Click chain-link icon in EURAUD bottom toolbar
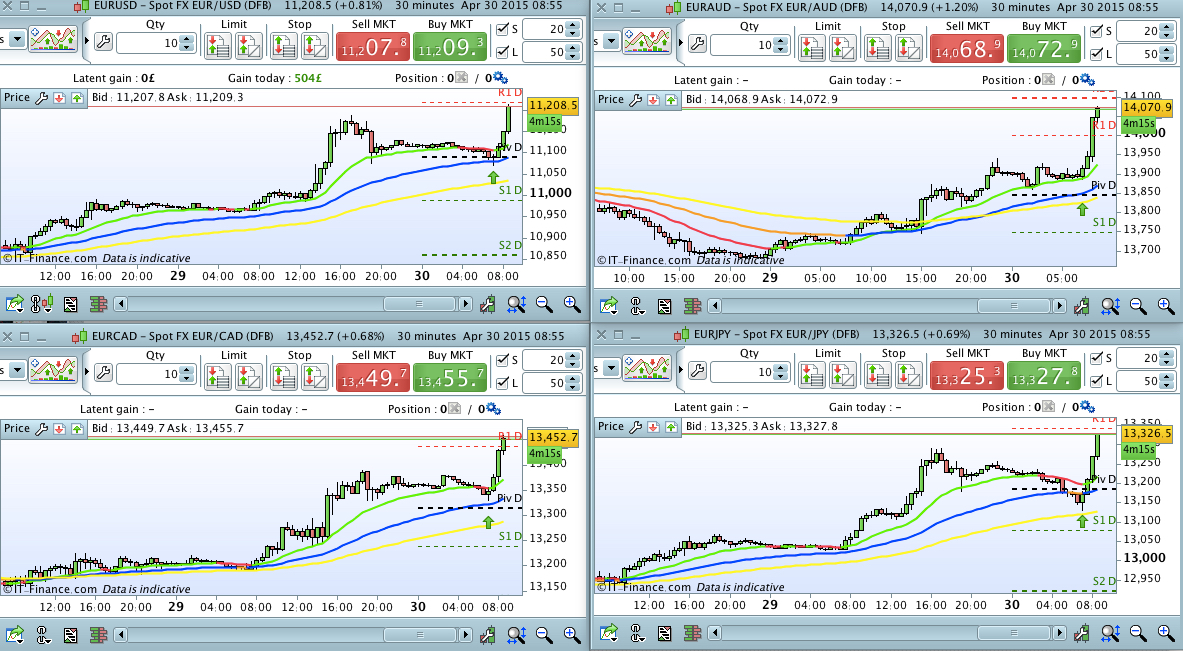Screen dimensions: 1183x651 (x=636, y=306)
